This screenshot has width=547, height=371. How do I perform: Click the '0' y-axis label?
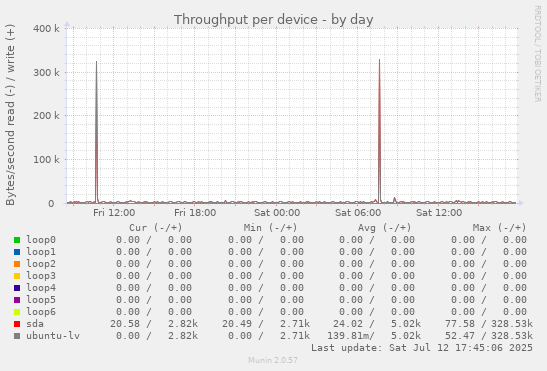51,203
